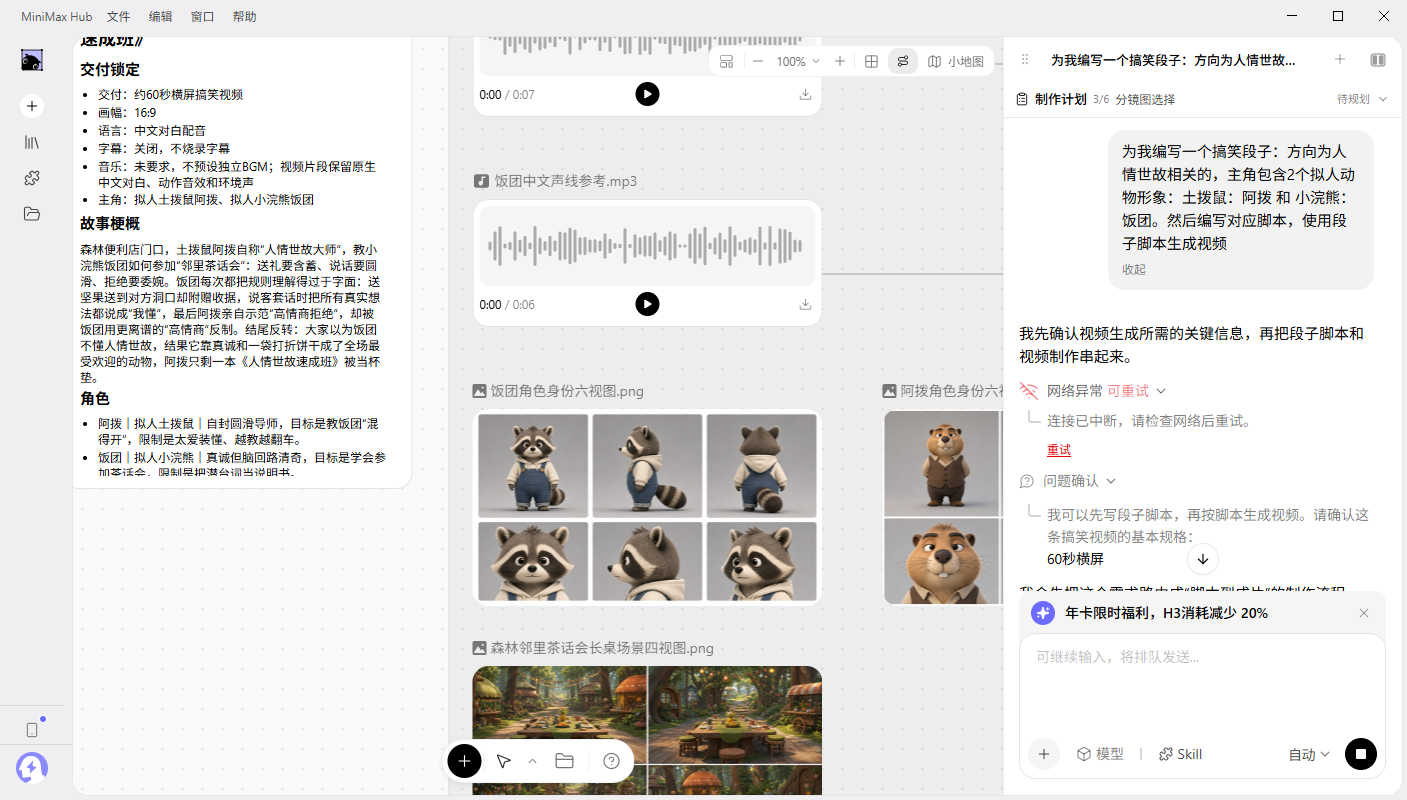Zoom in the canvas with the plus icon
This screenshot has width=1407, height=800.
(x=840, y=61)
